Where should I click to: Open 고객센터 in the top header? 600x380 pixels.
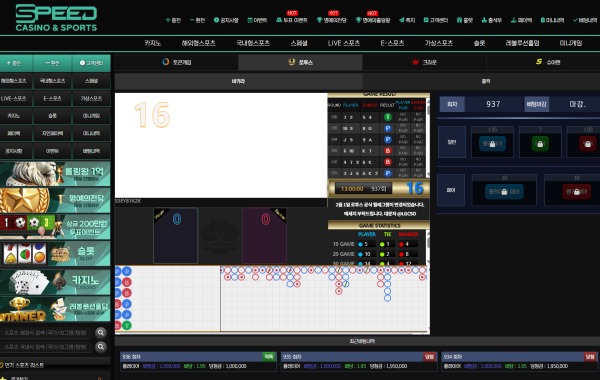click(435, 20)
